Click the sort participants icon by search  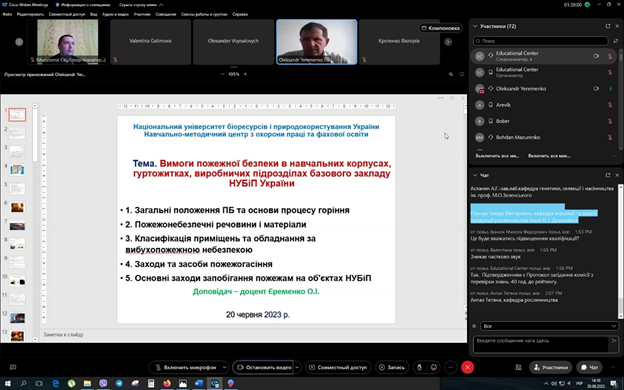tap(616, 41)
